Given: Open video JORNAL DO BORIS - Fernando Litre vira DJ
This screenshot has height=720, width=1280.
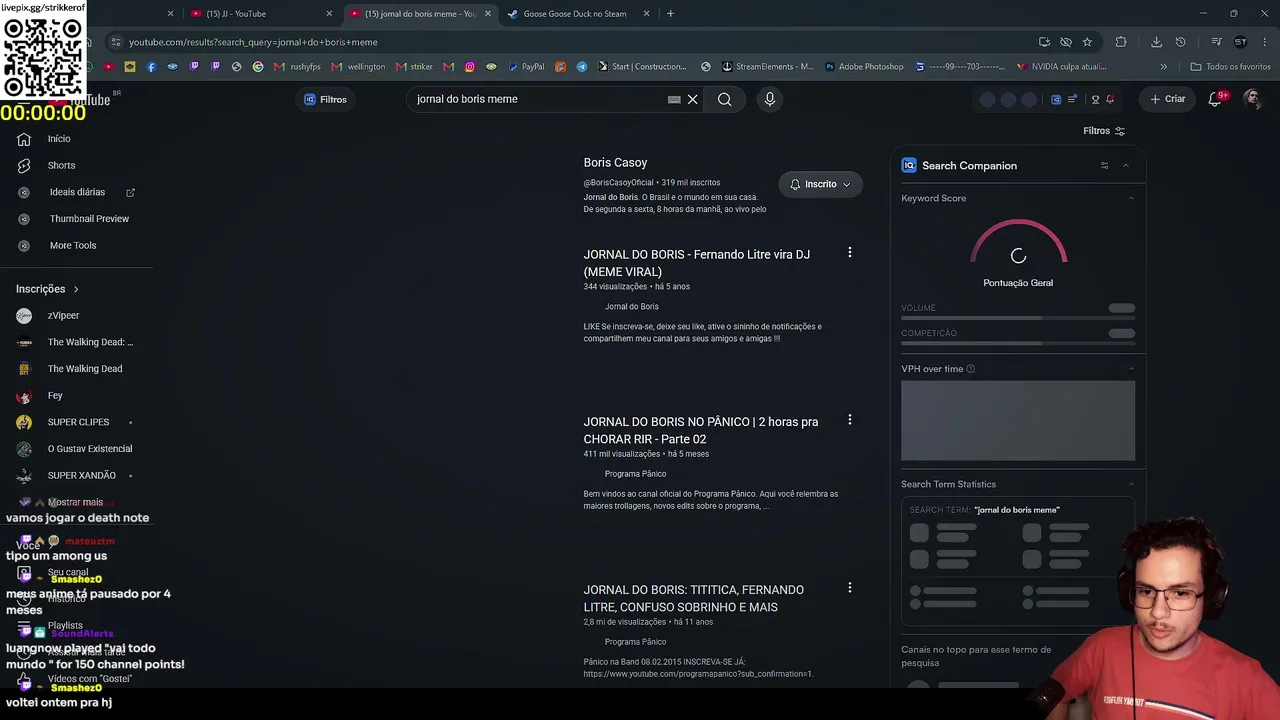Looking at the screenshot, I should click(697, 263).
